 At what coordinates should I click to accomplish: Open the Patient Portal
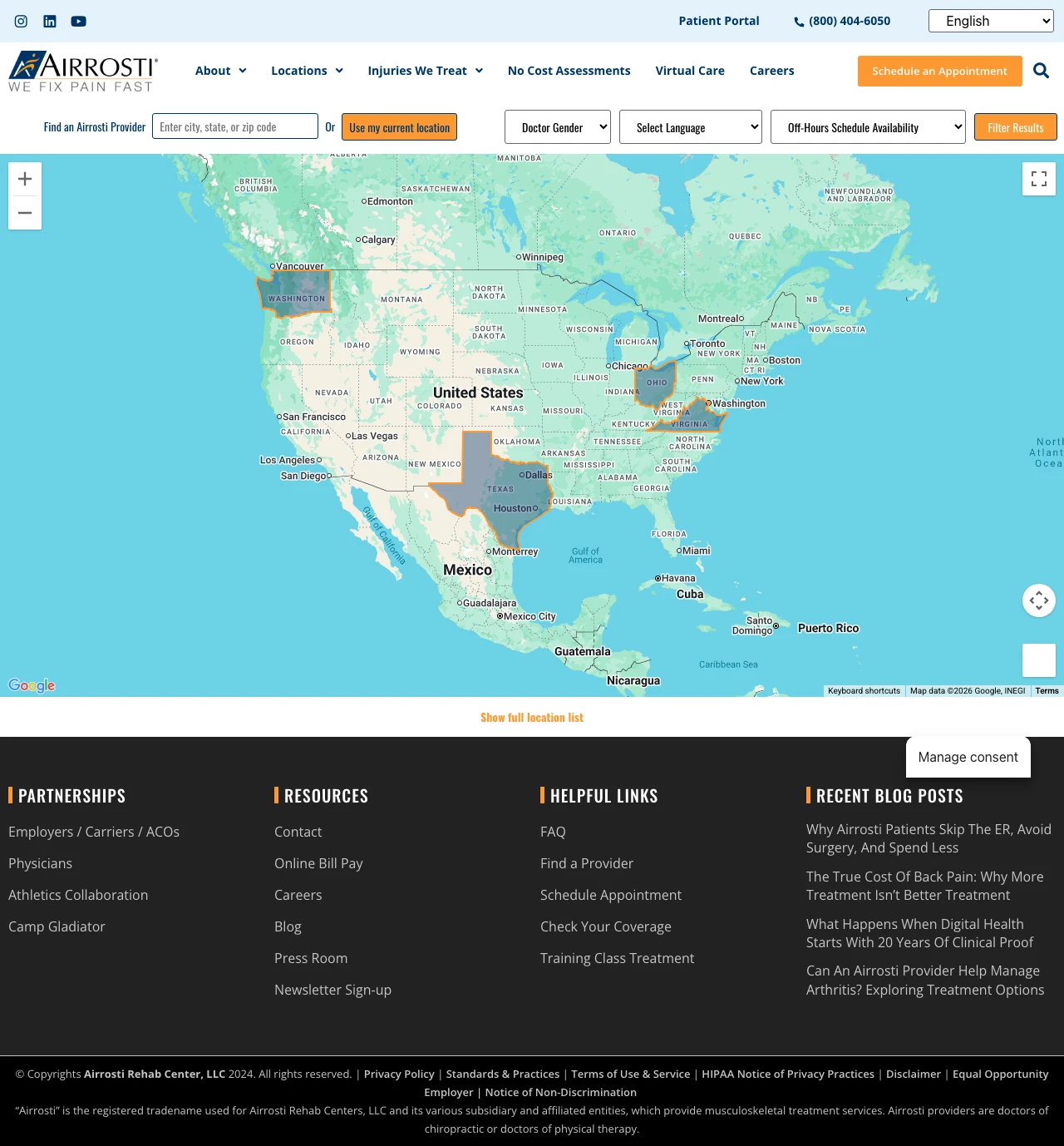719,21
